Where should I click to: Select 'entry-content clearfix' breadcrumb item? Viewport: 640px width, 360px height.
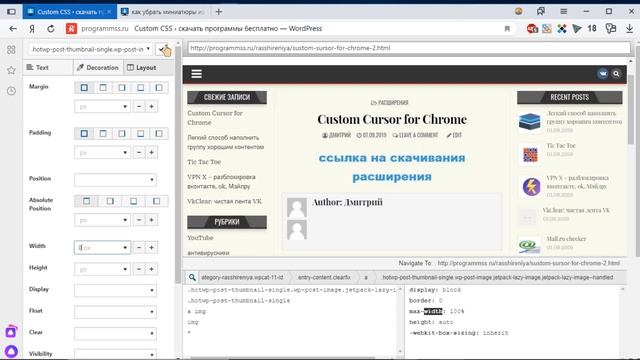(324, 278)
